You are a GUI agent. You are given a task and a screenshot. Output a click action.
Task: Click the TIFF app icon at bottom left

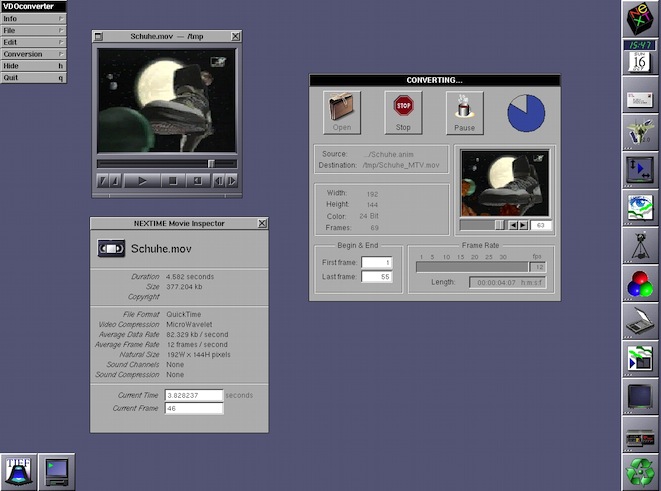pos(19,472)
